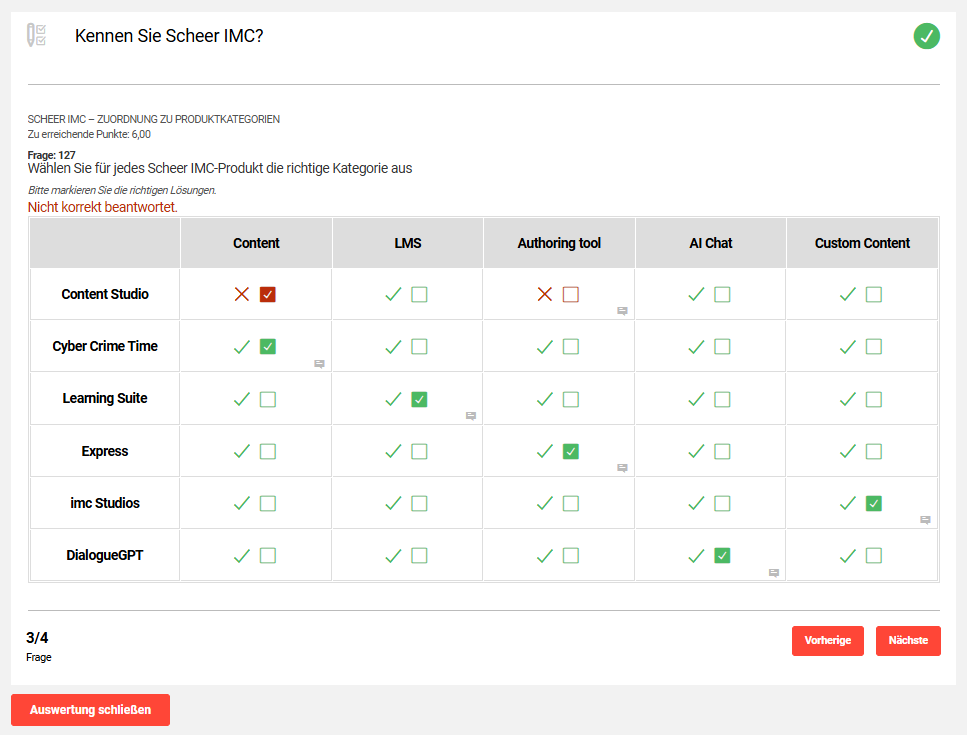This screenshot has height=735, width=967.
Task: Go to next question with Nächste
Action: pos(908,641)
